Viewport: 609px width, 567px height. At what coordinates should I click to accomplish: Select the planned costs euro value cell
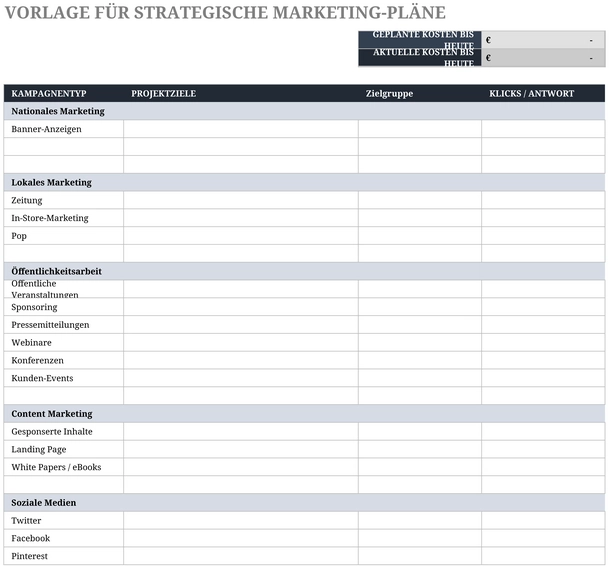543,40
